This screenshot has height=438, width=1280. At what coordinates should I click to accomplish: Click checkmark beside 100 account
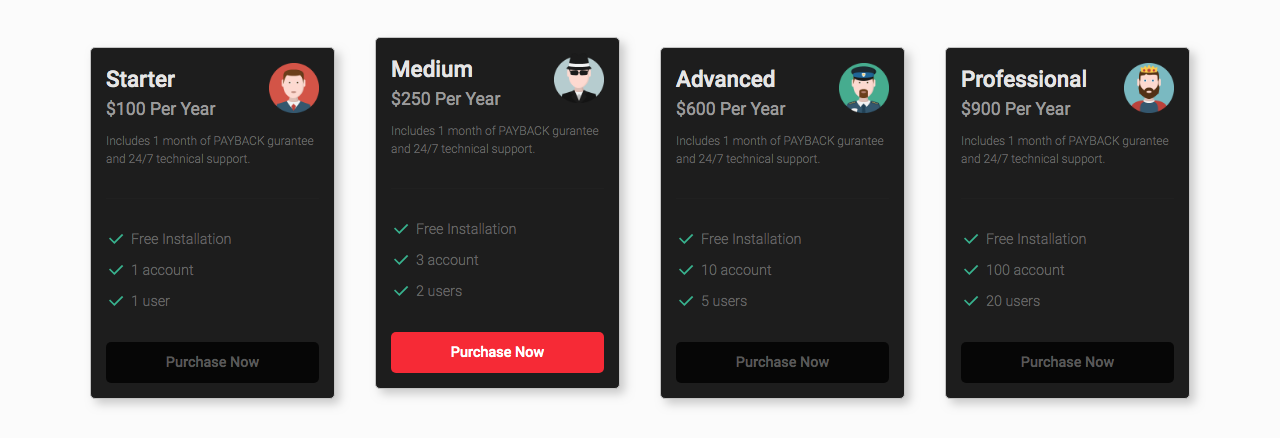[x=971, y=270]
